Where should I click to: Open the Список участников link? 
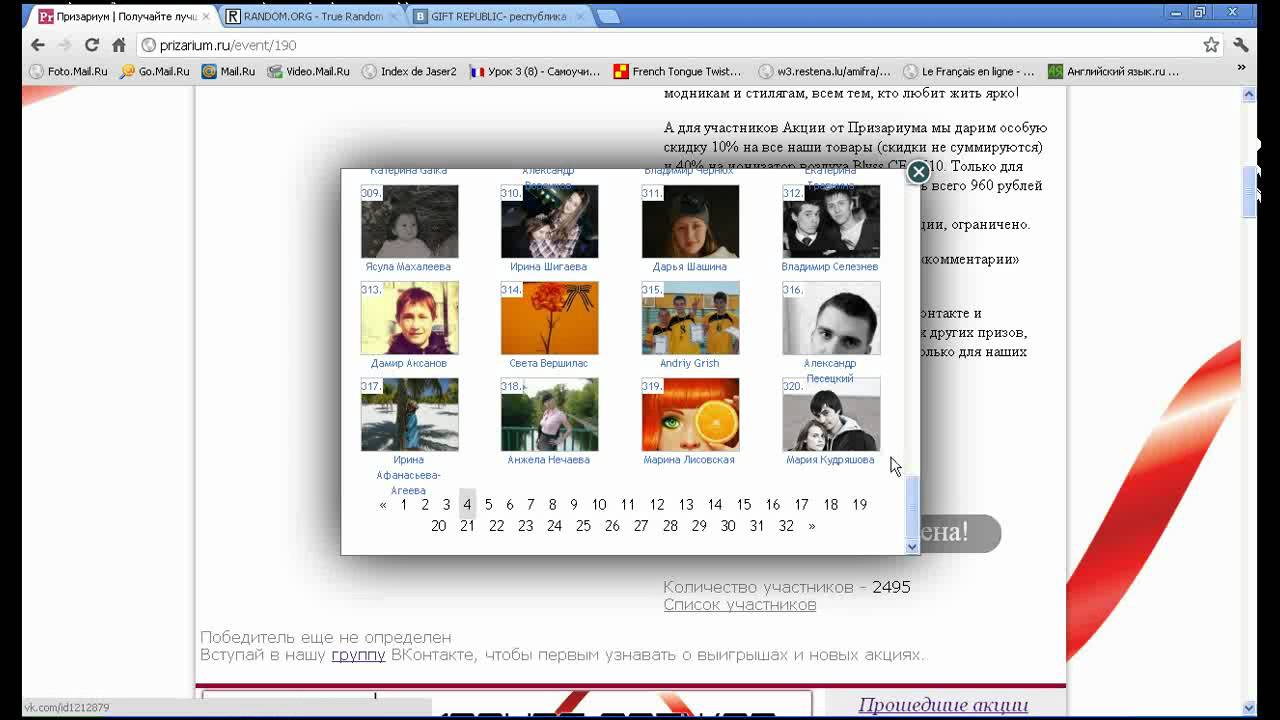pyautogui.click(x=740, y=605)
